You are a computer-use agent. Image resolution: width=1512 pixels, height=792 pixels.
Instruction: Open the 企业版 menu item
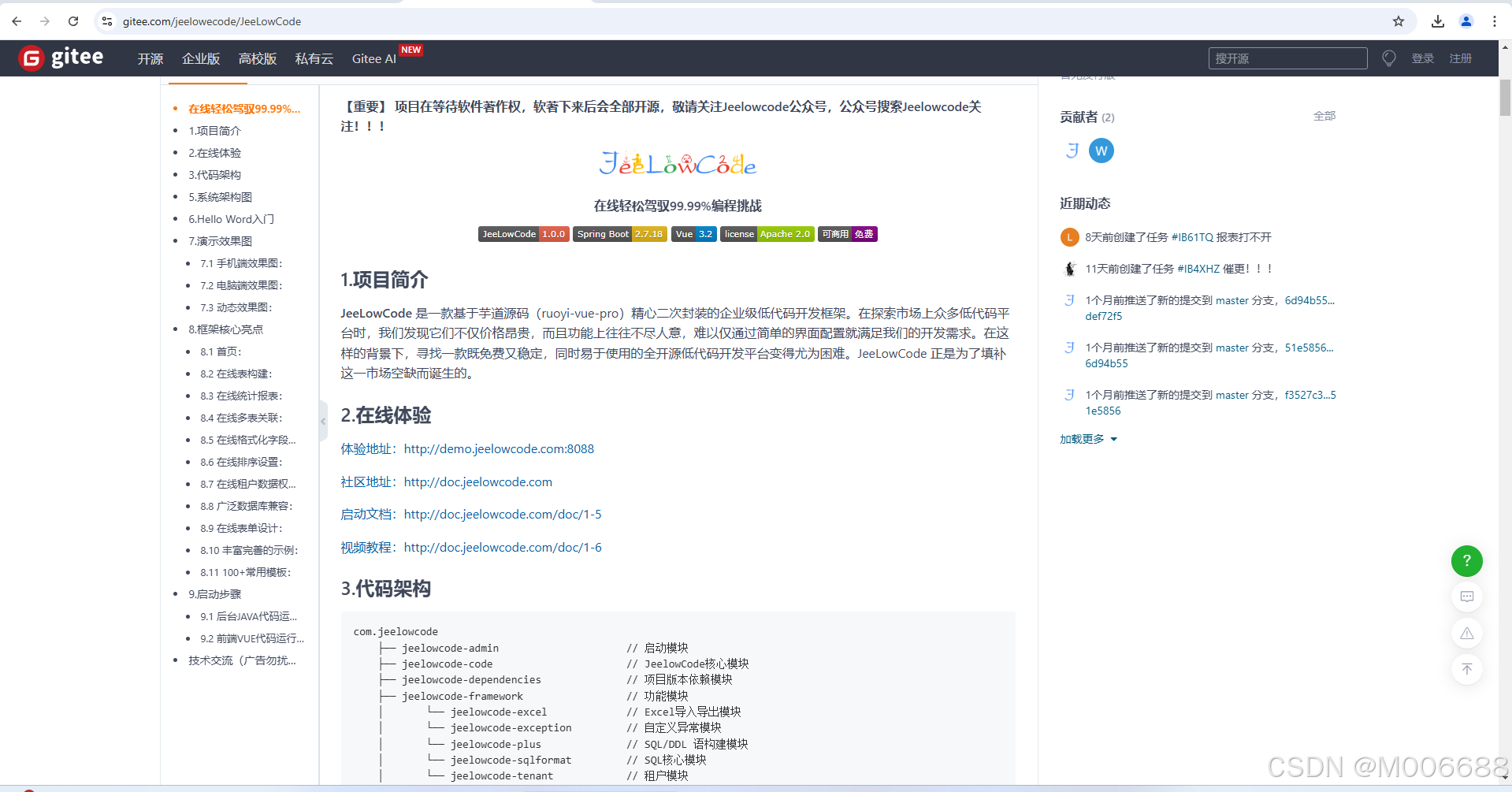[x=201, y=59]
